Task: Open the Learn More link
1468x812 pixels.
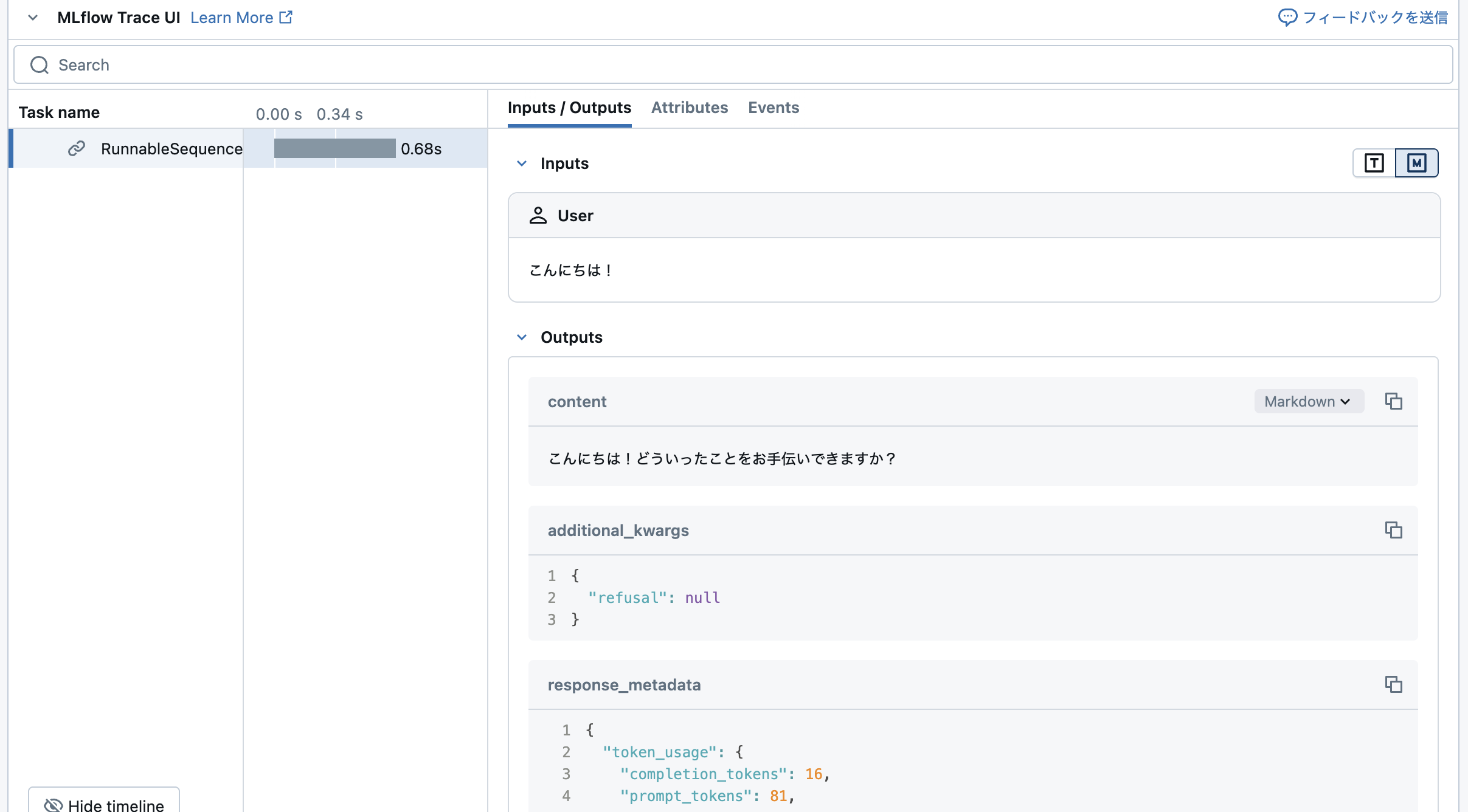Action: (x=233, y=17)
